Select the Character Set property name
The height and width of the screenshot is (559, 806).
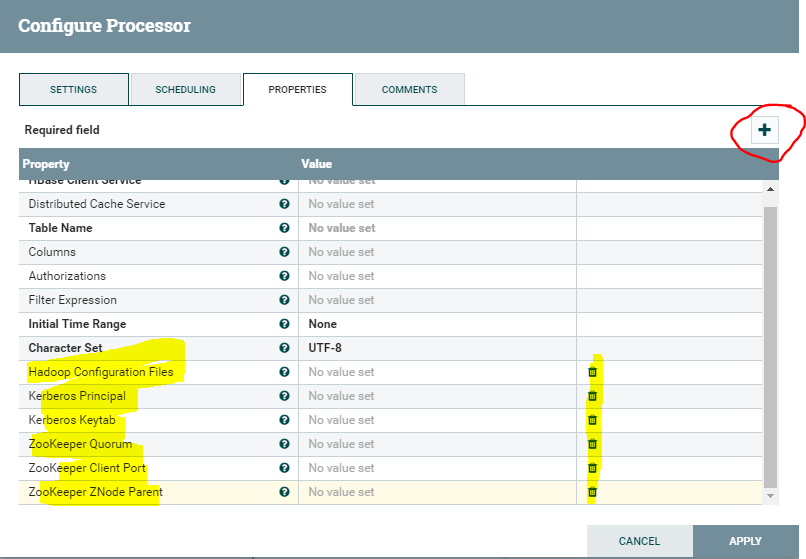(65, 348)
